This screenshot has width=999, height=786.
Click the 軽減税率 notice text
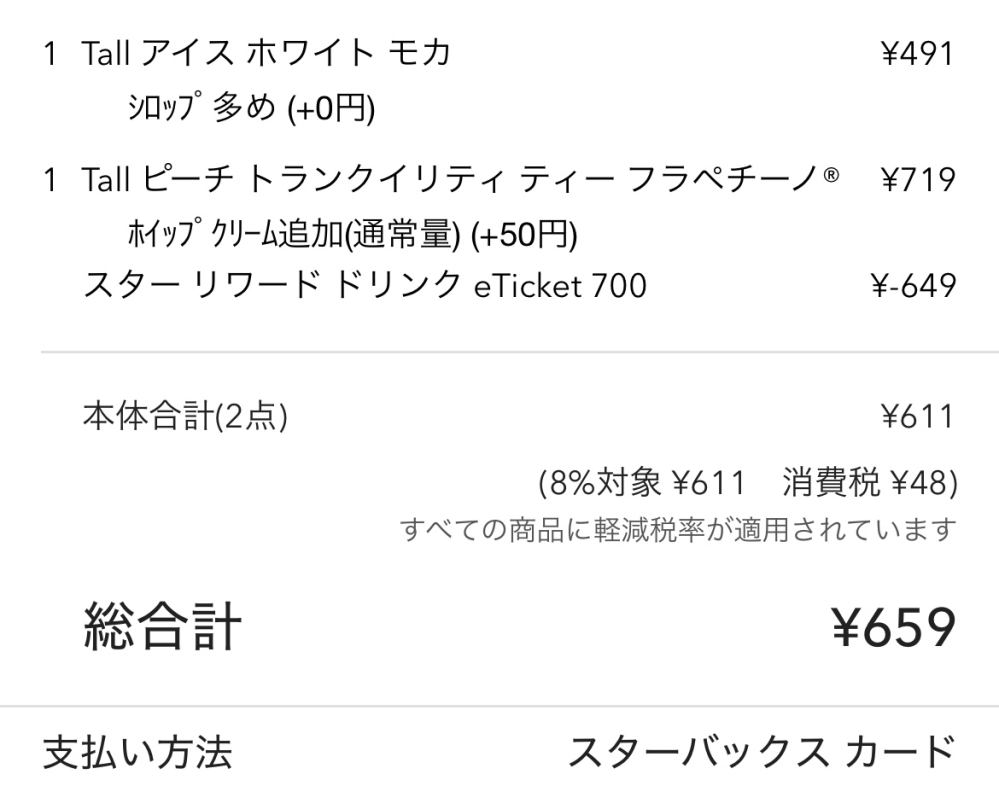click(678, 529)
